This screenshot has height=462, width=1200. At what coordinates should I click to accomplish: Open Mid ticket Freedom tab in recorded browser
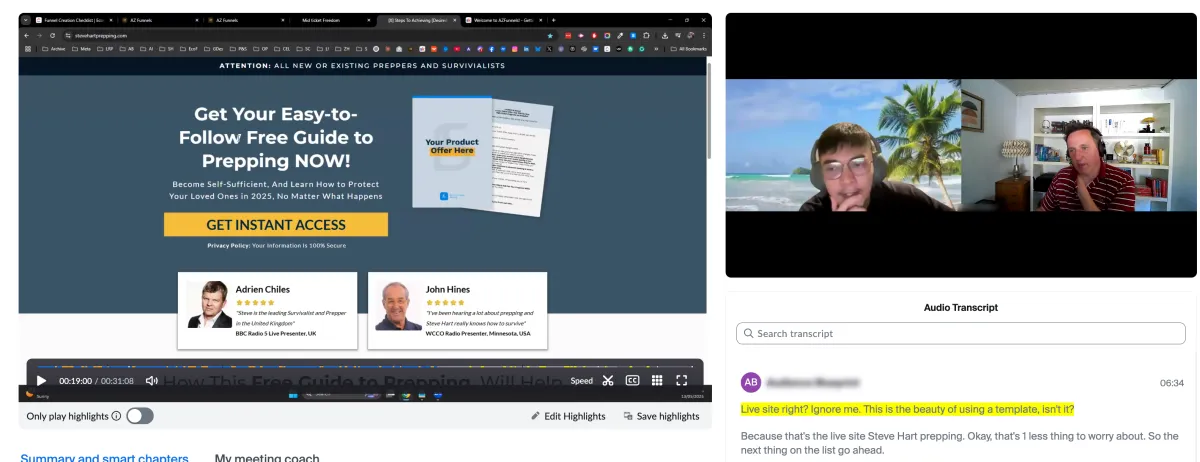[320, 20]
